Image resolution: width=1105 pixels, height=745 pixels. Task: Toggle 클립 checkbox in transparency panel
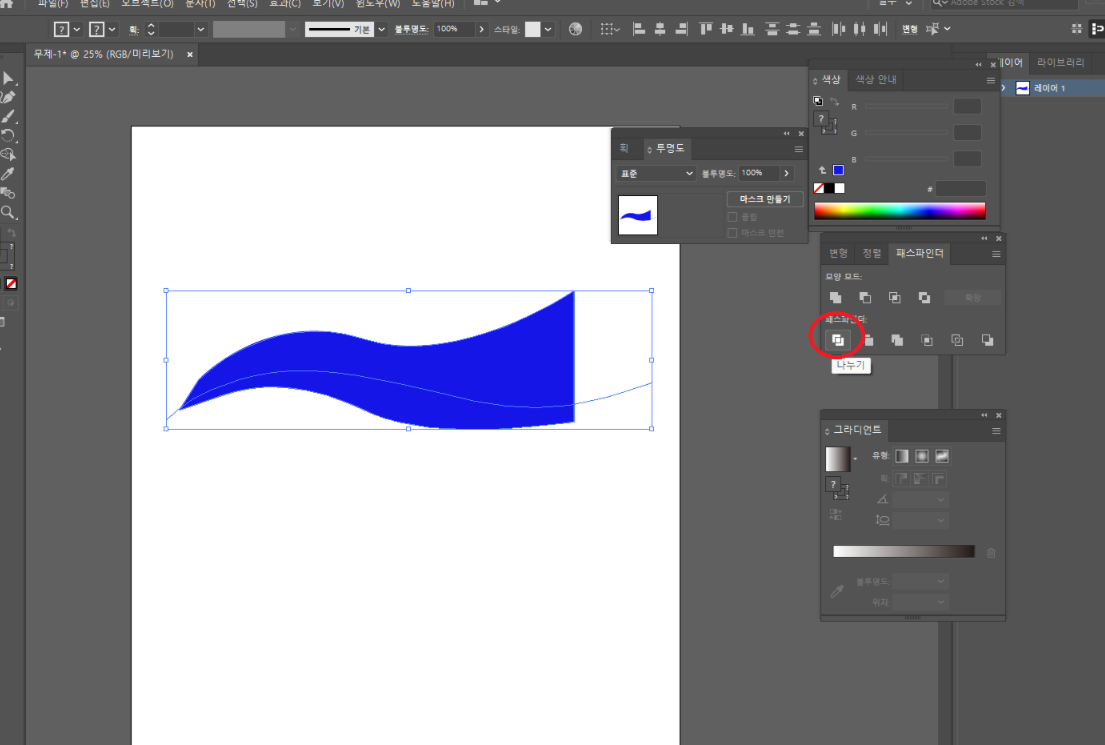point(732,217)
